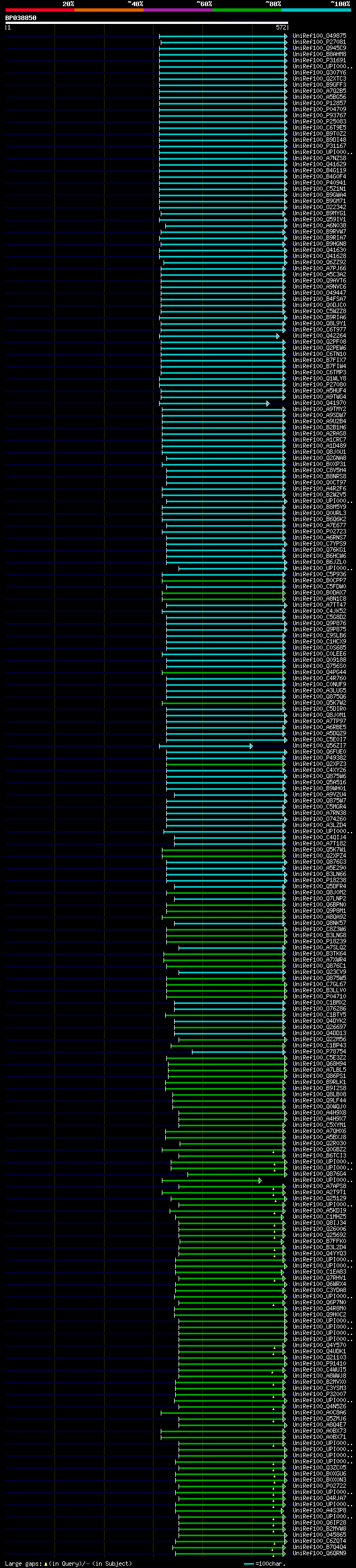Open hit UniRef100_Q307Y6
This screenshot has height=1568, width=356.
point(319,72)
